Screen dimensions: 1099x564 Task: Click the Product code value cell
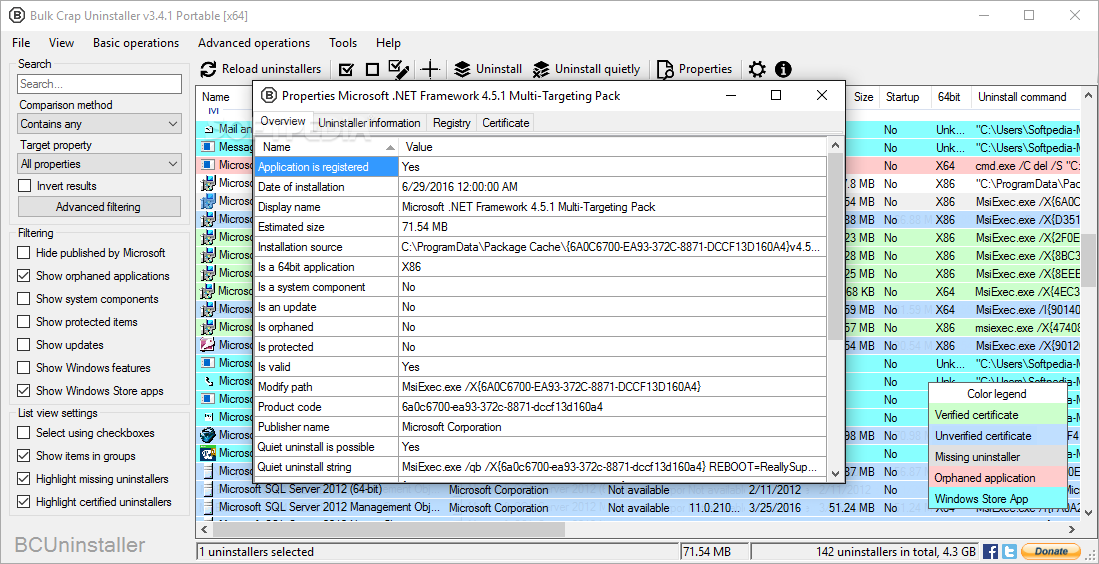point(613,407)
